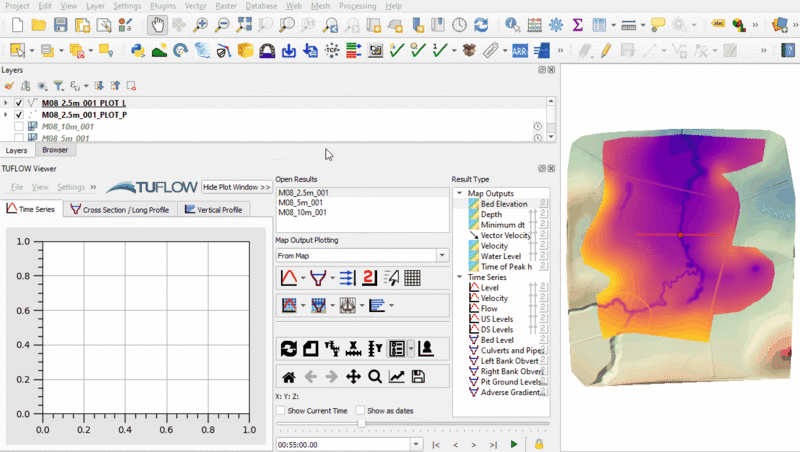Click the time series plot icon
Screen dimensions: 800x452
(x=289, y=278)
